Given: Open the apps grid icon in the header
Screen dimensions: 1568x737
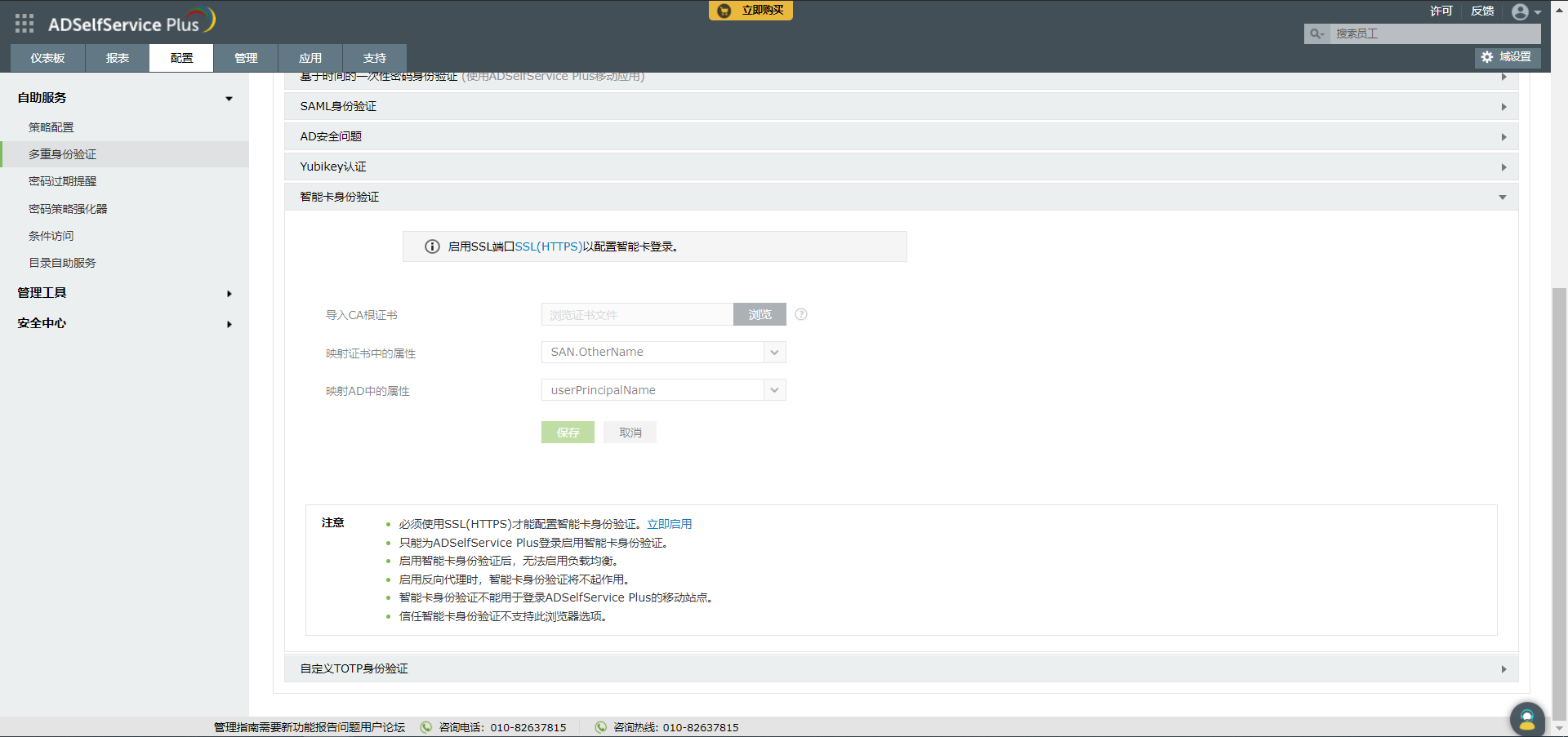Looking at the screenshot, I should [x=24, y=23].
